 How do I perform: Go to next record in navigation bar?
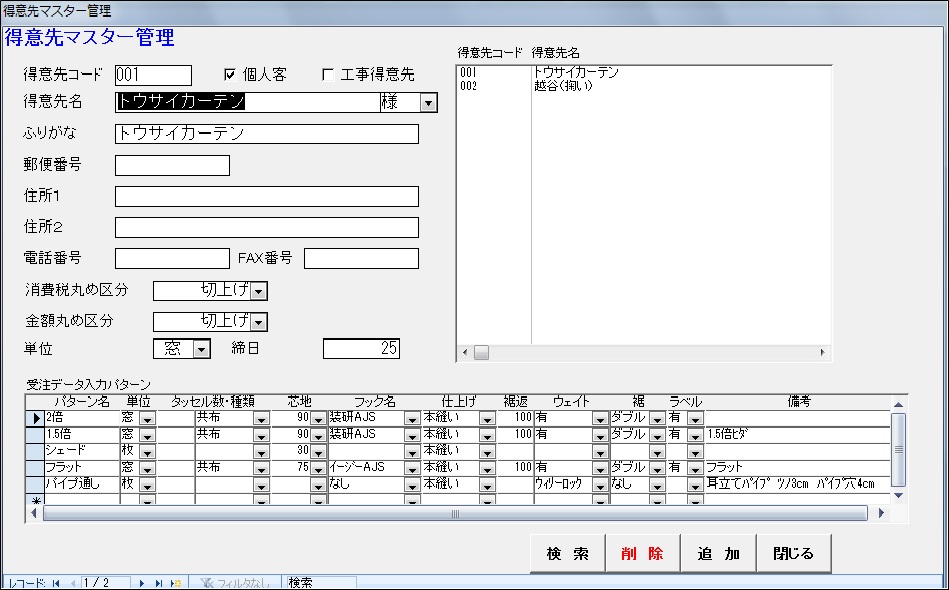click(143, 582)
